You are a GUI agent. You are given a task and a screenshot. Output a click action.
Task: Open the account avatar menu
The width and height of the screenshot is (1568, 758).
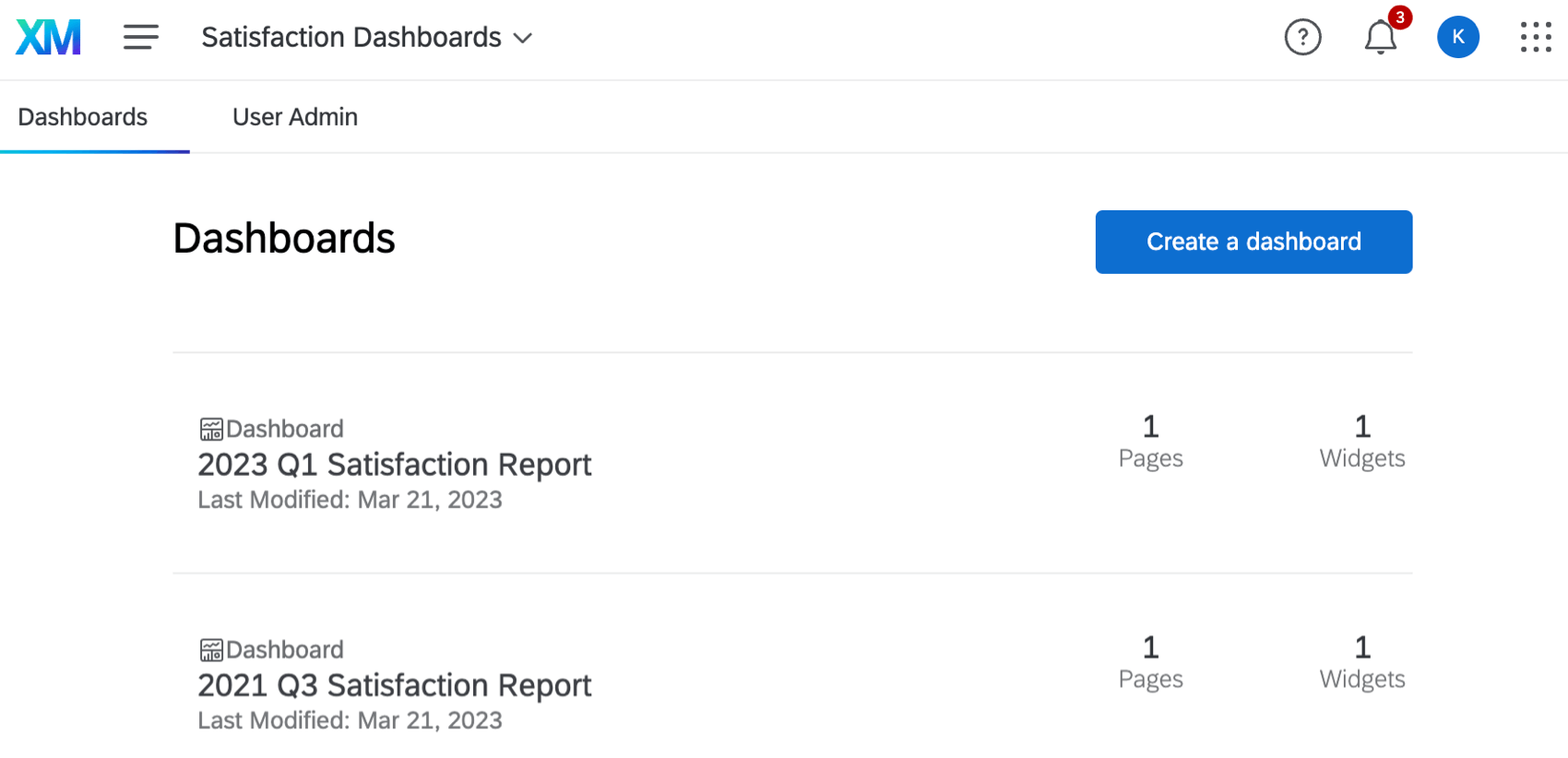(x=1457, y=37)
